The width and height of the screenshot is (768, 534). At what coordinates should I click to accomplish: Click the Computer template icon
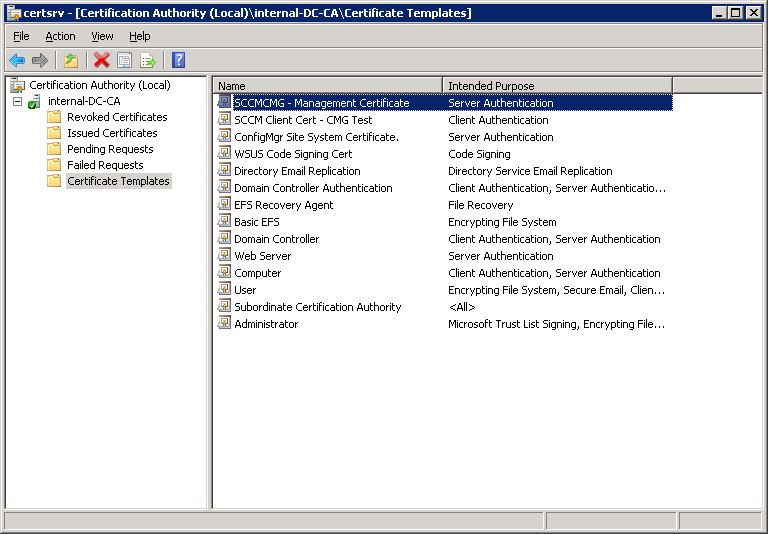224,272
